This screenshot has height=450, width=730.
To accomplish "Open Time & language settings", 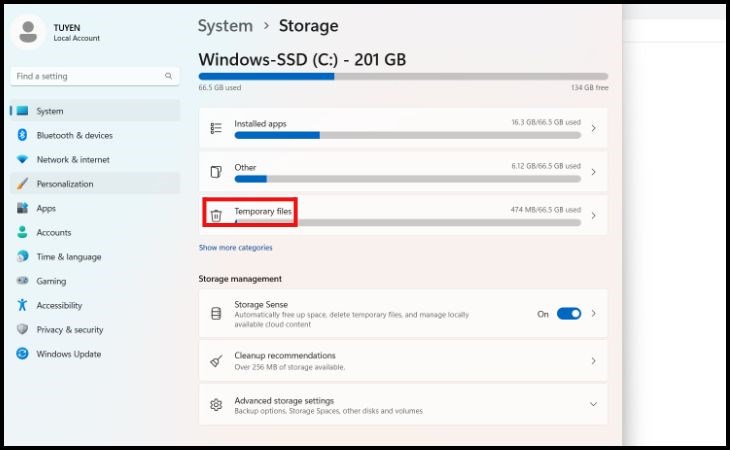I will coord(69,257).
